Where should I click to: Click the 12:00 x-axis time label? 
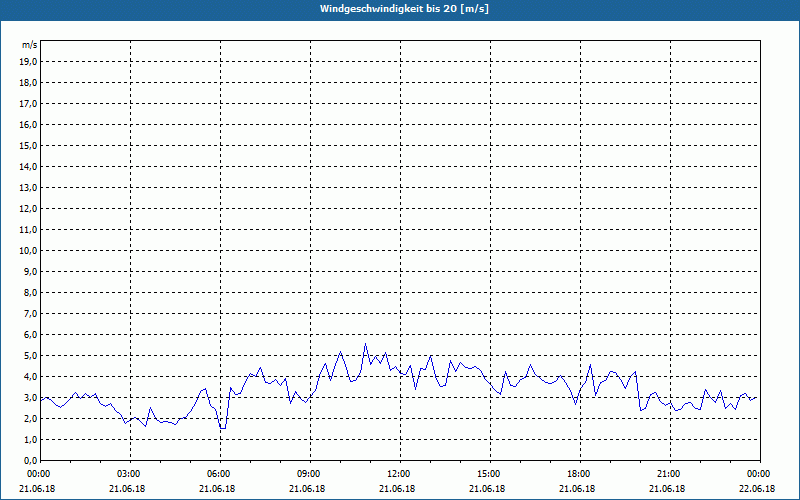point(397,474)
